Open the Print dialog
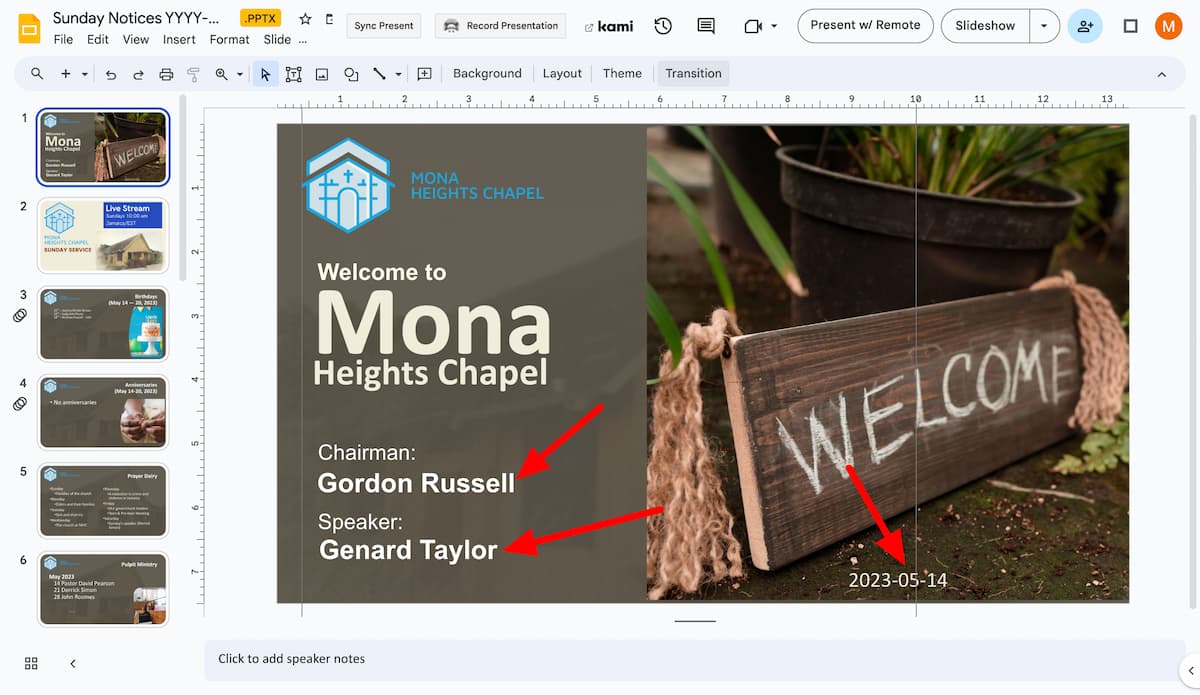The height and width of the screenshot is (695, 1200). [x=165, y=73]
